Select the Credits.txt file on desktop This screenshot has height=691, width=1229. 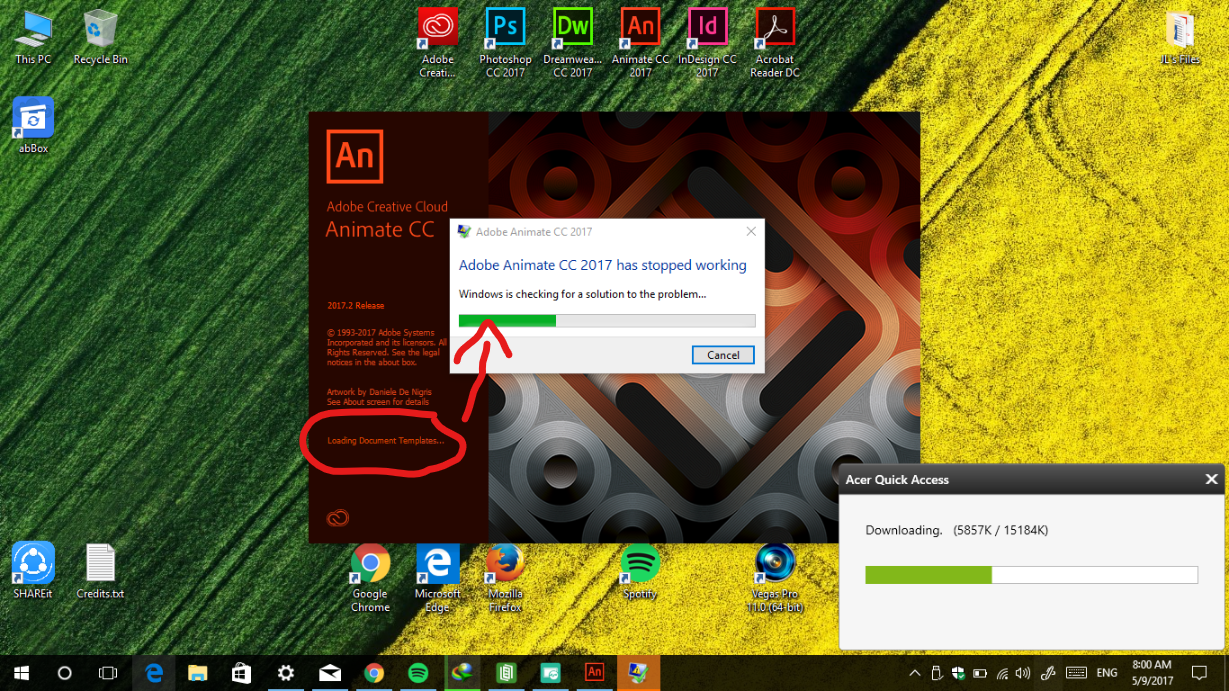tap(100, 570)
